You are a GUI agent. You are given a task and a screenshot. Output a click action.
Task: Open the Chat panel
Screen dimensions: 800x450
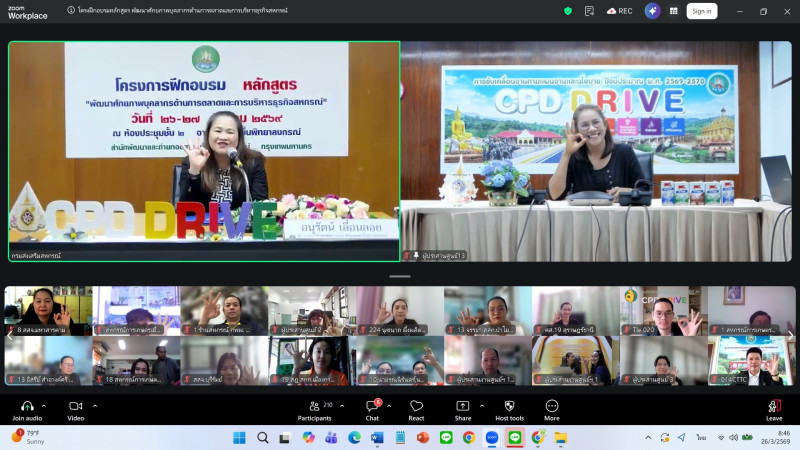click(372, 406)
